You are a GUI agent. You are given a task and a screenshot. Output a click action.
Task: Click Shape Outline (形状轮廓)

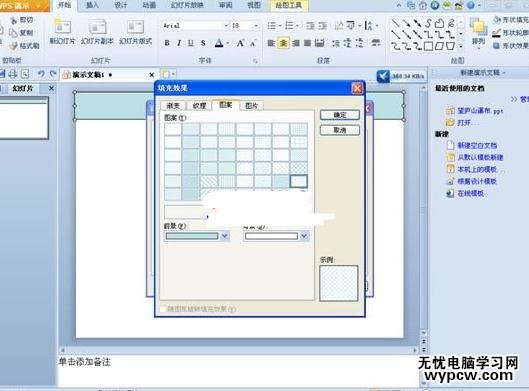click(x=511, y=33)
